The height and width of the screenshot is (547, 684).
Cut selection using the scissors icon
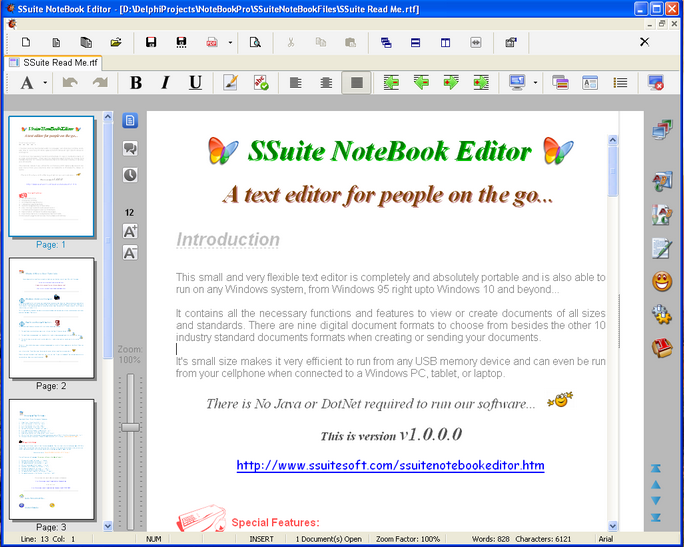[291, 42]
